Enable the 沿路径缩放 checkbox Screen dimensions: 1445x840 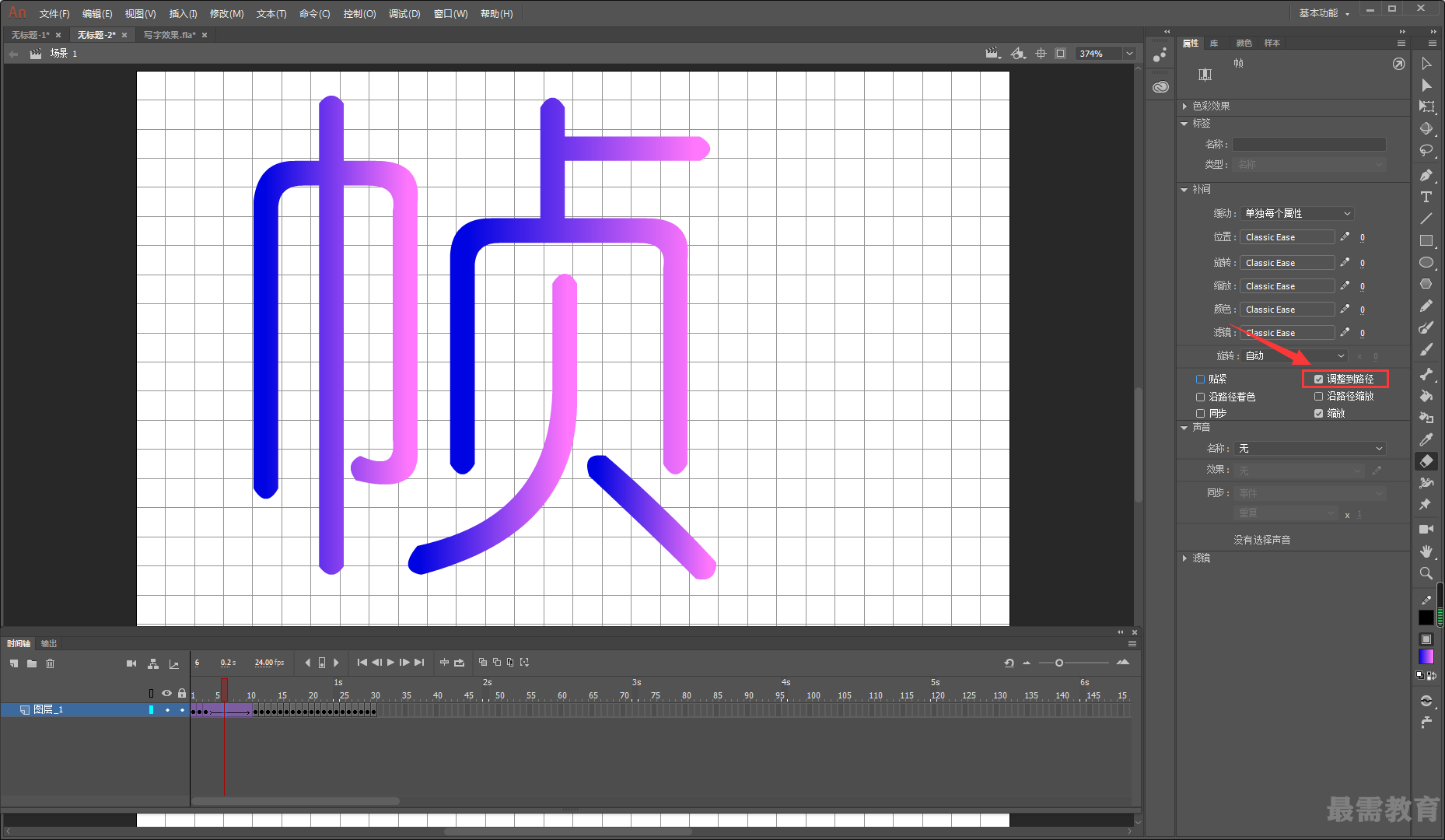pyautogui.click(x=1318, y=397)
